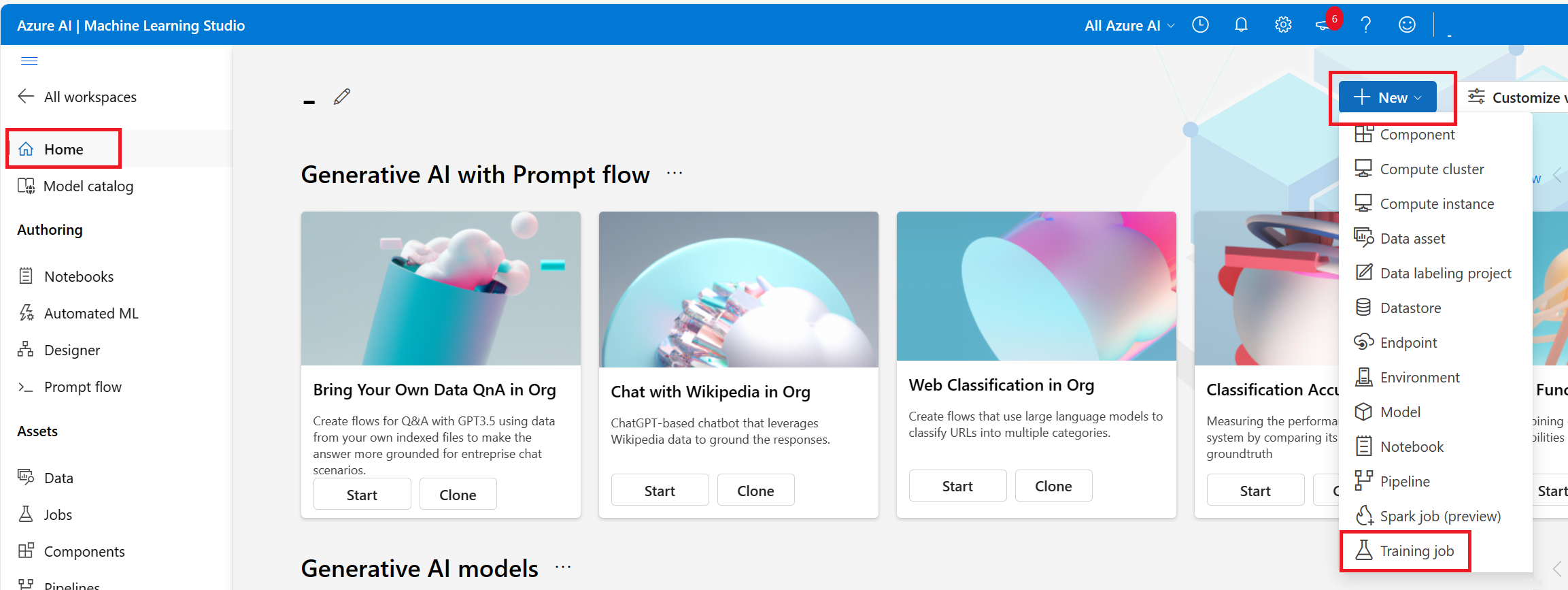Screen dimensions: 1568x590
Task: Click the recent history clock icon
Action: coord(1200,25)
